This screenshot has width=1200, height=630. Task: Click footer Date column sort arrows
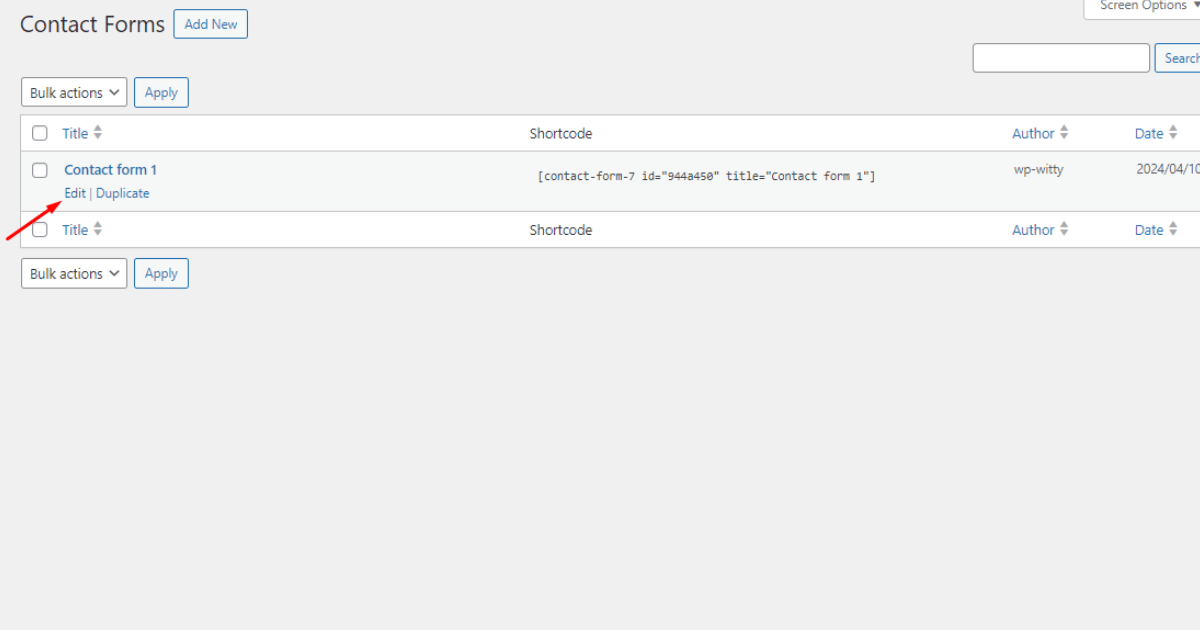(1173, 229)
